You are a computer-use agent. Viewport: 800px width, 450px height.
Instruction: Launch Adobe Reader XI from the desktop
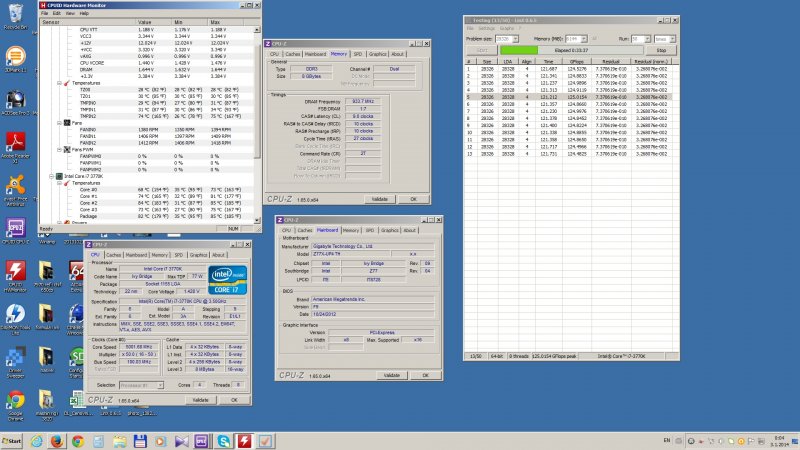point(15,147)
